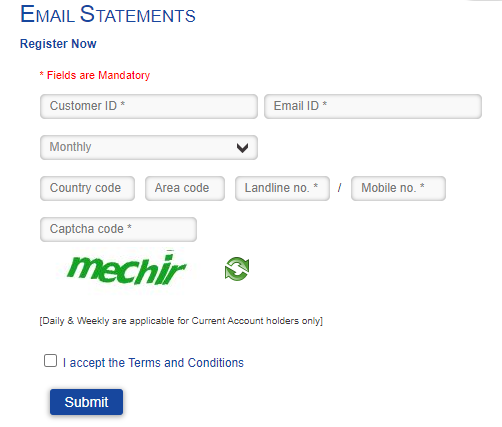The height and width of the screenshot is (427, 502).
Task: Open the Terms and Conditions link text
Action: [186, 363]
